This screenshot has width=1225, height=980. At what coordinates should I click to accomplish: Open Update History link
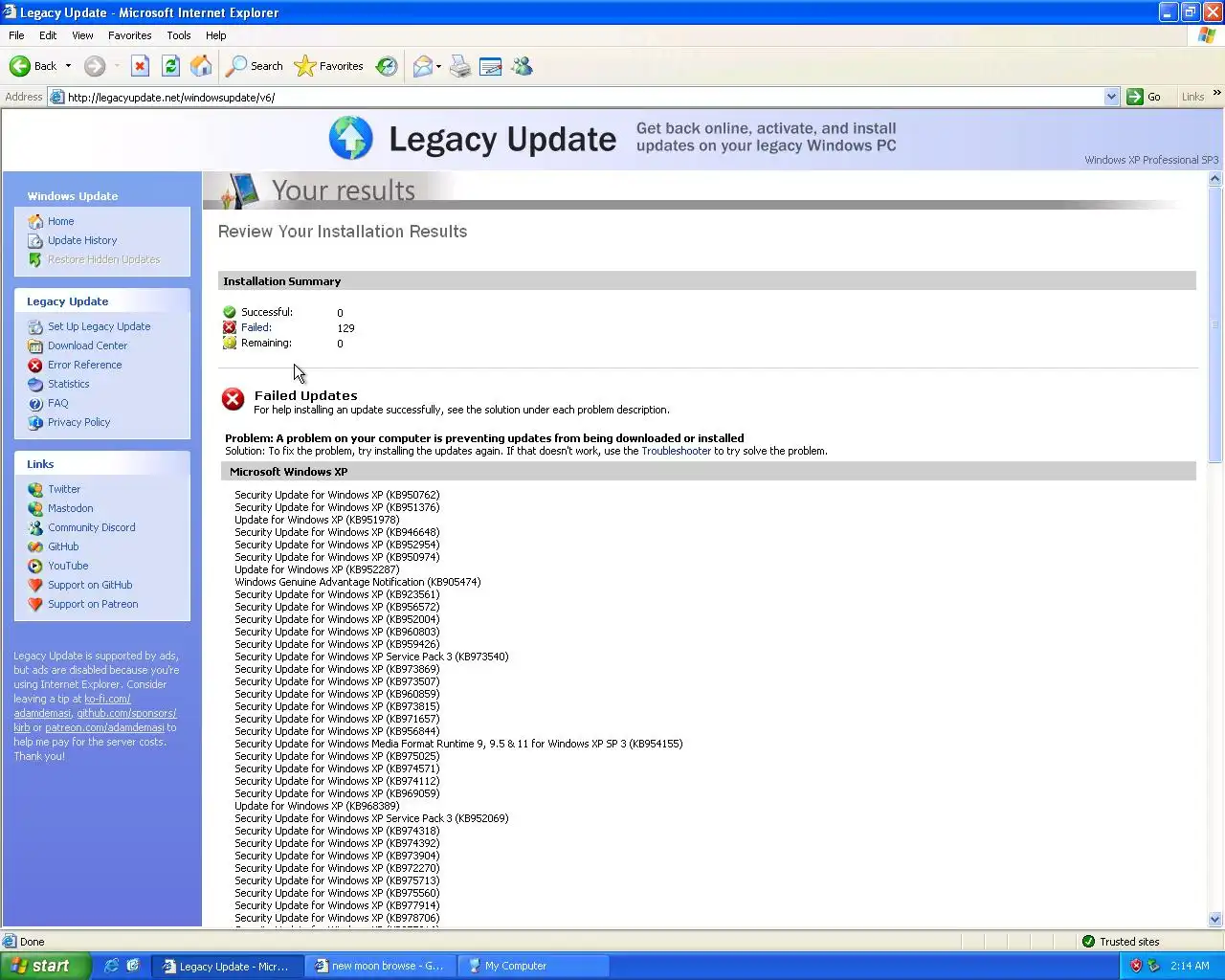pyautogui.click(x=82, y=240)
